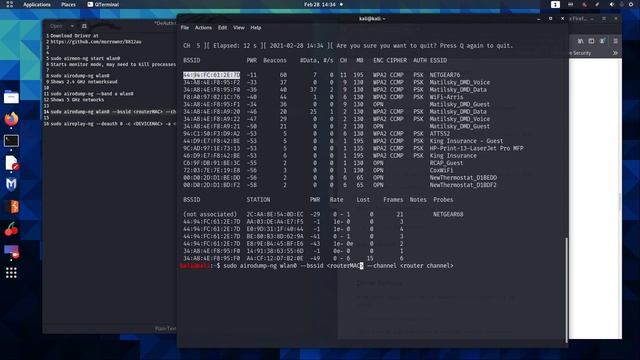Launch Cherrytree from the dock
The height and width of the screenshot is (360, 640).
point(11,229)
